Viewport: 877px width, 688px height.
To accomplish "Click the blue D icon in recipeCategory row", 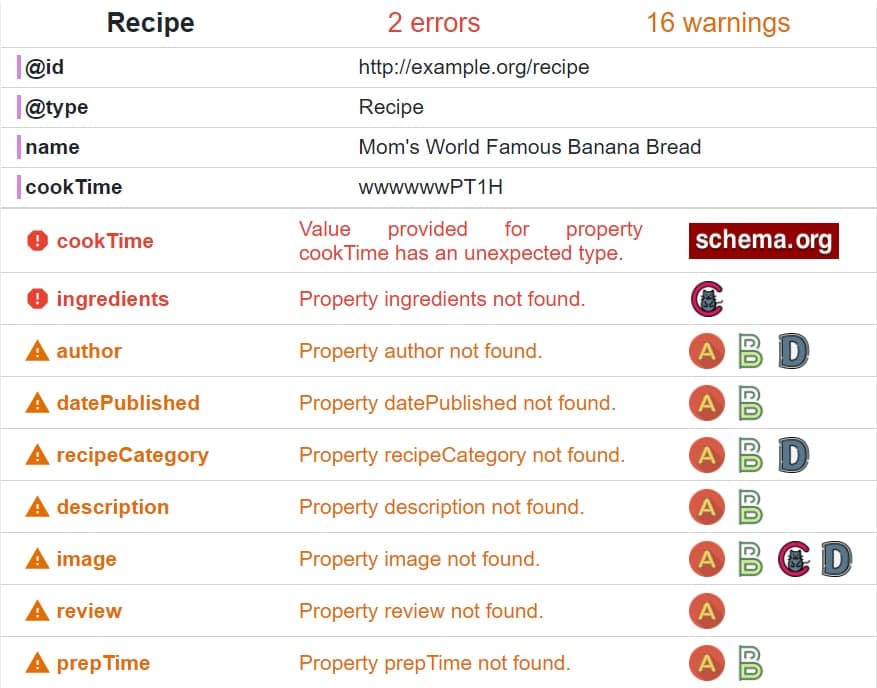I will pos(793,455).
